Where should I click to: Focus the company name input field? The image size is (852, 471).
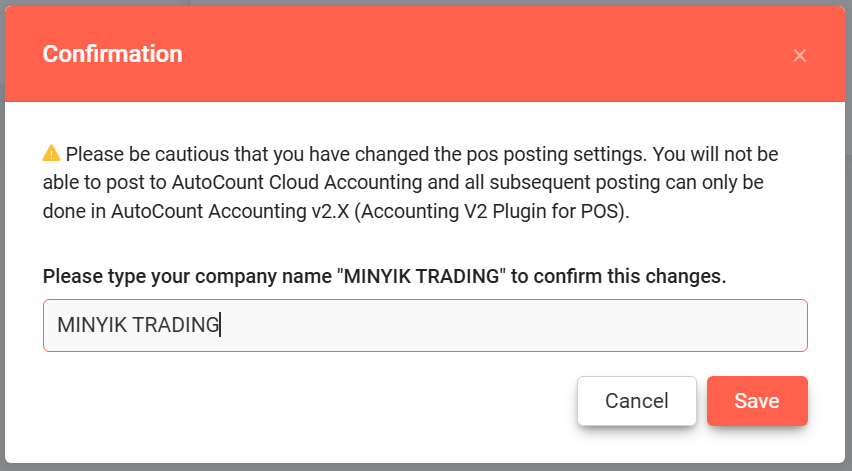coord(425,325)
